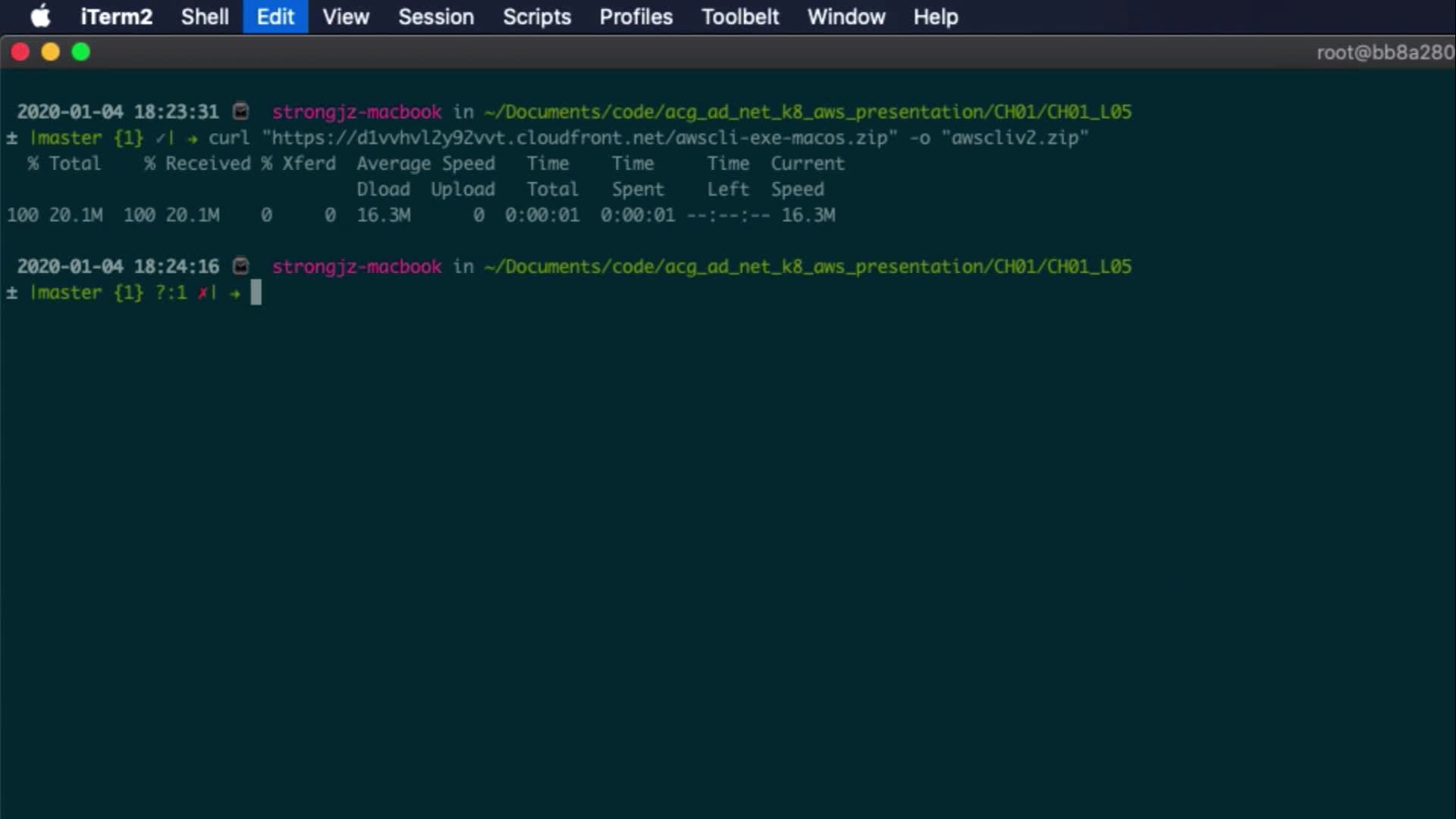Open the Help menu
This screenshot has height=819, width=1456.
pos(936,17)
